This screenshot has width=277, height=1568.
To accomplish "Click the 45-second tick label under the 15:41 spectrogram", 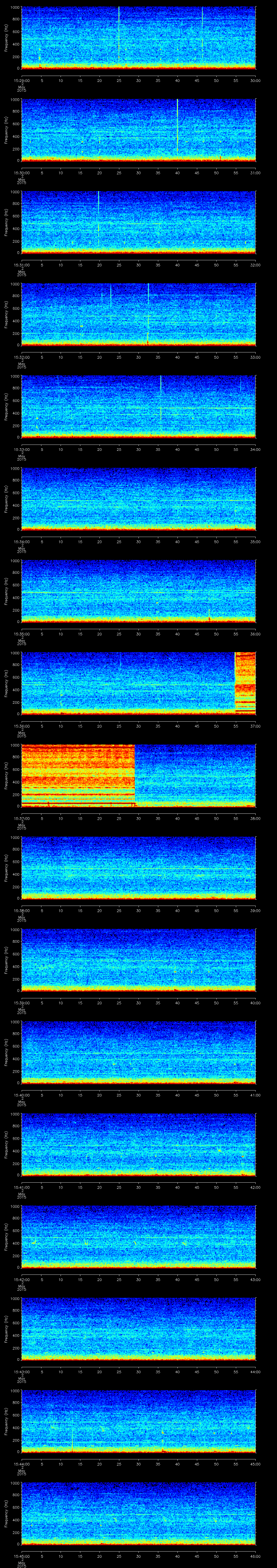I will [x=197, y=1187].
